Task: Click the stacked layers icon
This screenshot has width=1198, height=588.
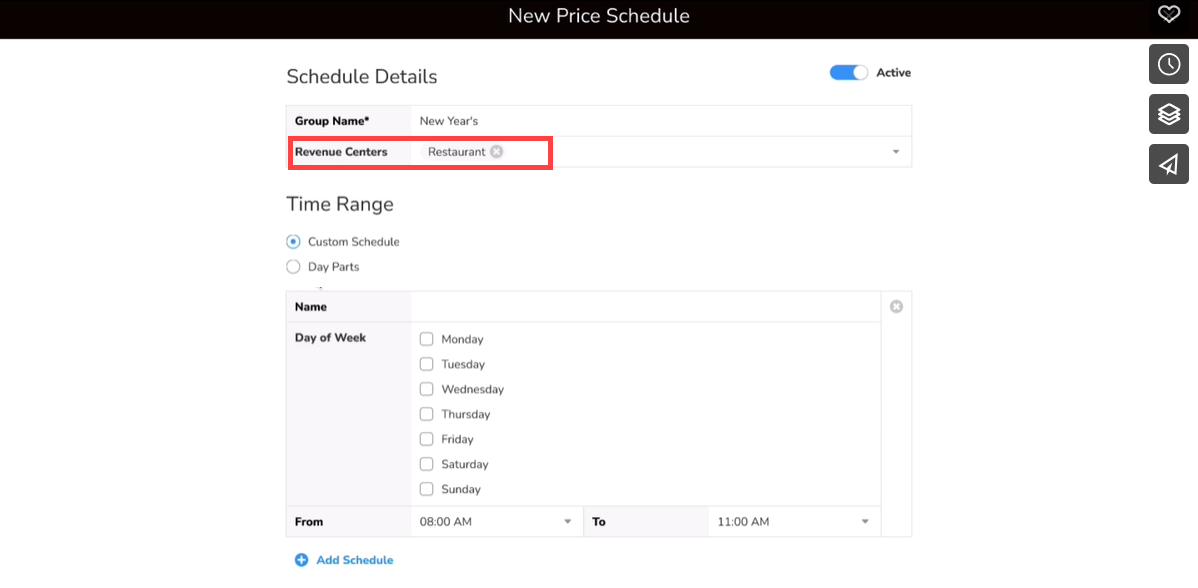Action: coord(1169,114)
